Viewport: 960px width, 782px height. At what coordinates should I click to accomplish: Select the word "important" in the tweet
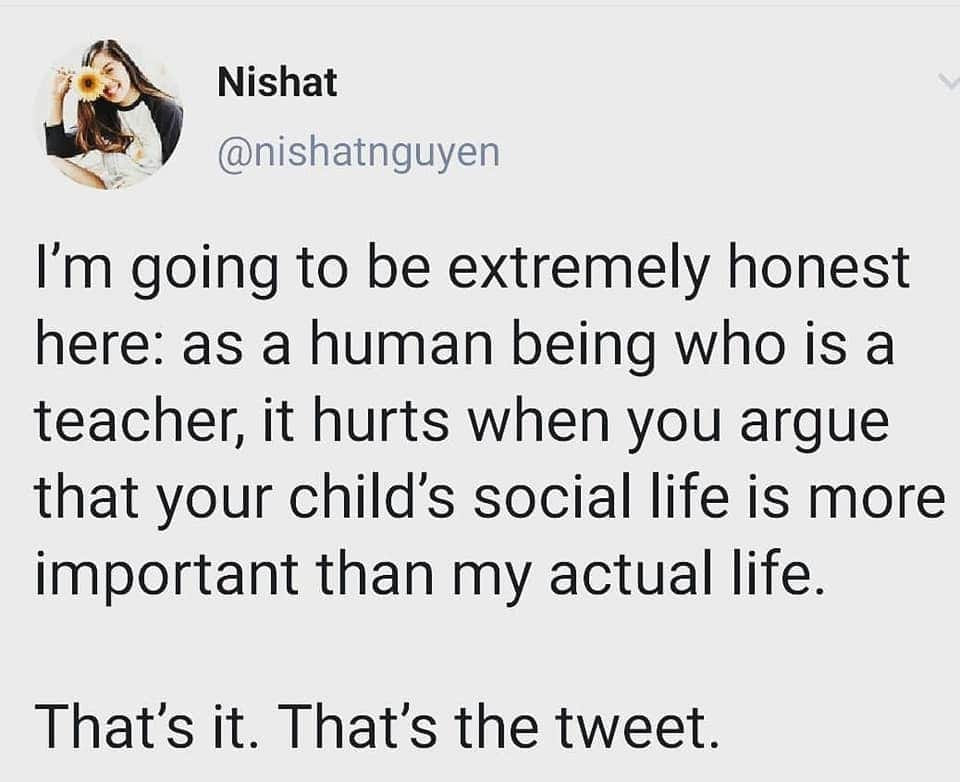pyautogui.click(x=168, y=577)
